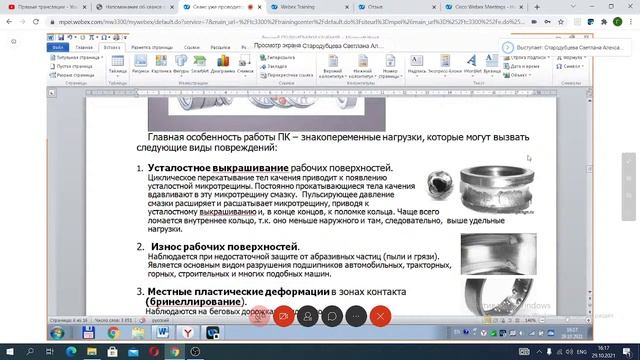640x360 pixels.
Task: Click the Save icon in Word quick access toolbar
Action: point(61,38)
